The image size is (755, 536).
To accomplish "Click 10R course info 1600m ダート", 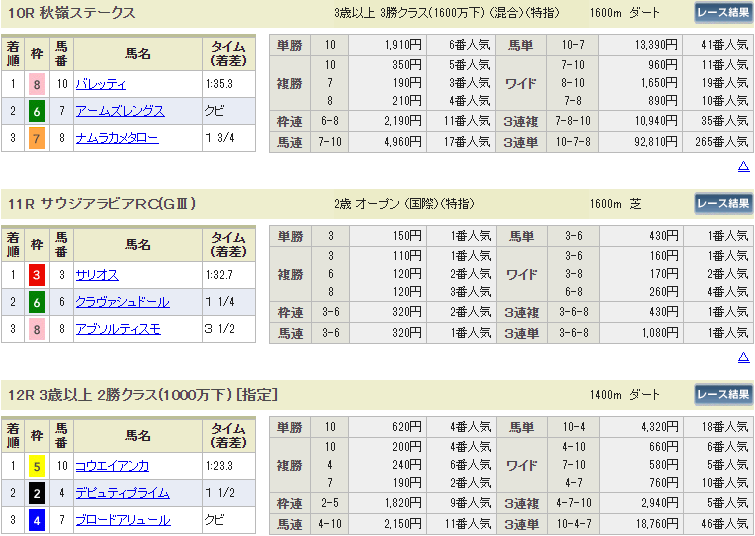I will coord(625,13).
